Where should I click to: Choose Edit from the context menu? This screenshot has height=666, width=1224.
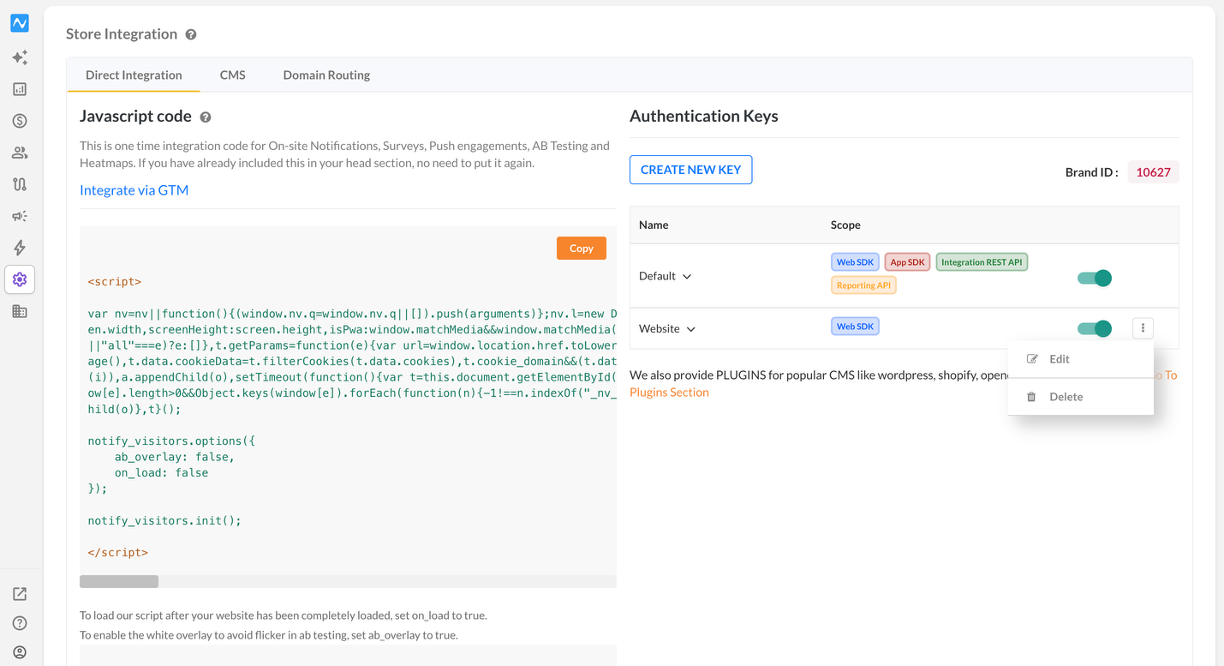pyautogui.click(x=1081, y=359)
